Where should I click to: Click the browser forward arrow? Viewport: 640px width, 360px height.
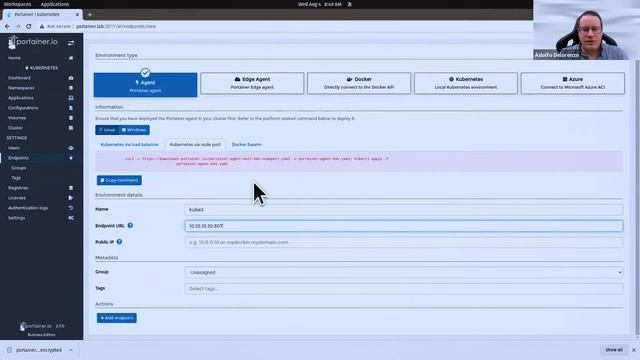(18, 26)
